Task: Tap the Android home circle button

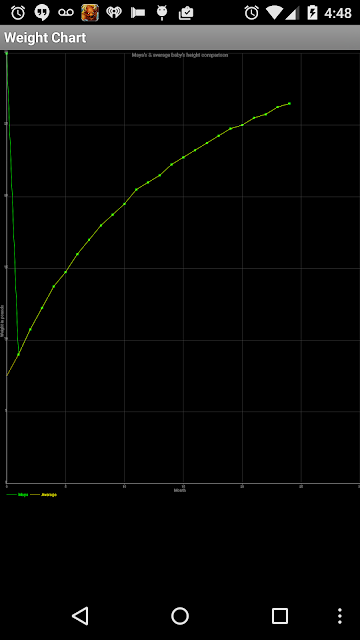Action: tap(180, 616)
